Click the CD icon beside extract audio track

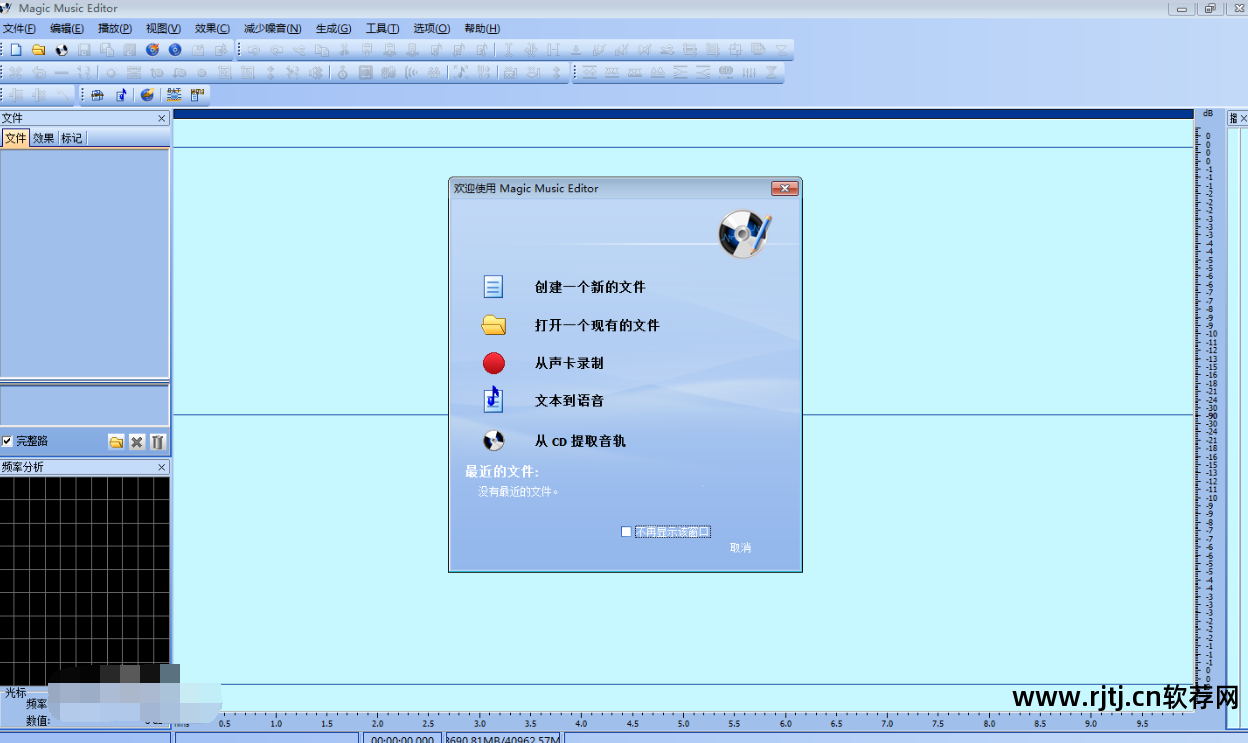pos(494,440)
